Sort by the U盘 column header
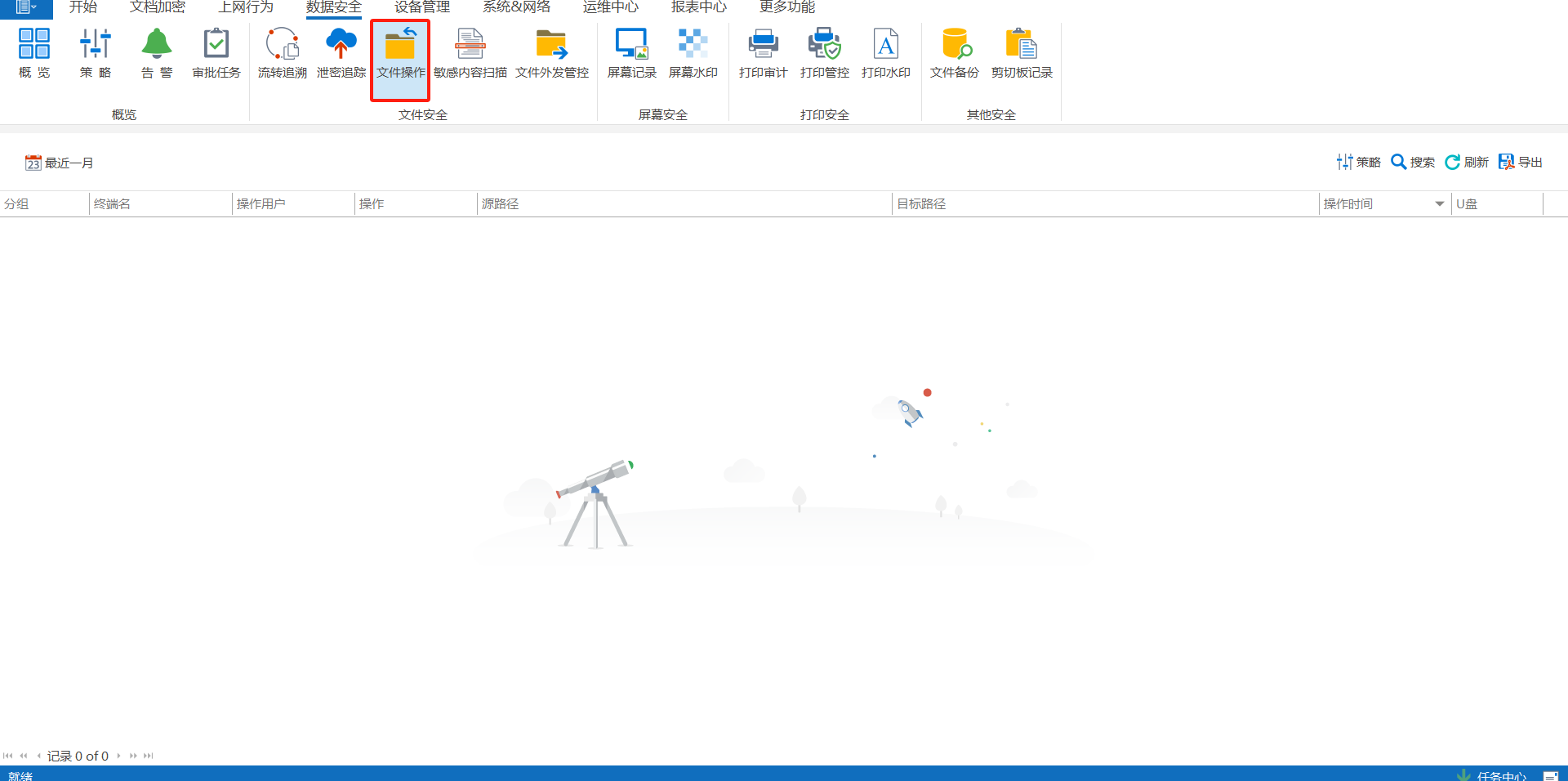 click(x=1497, y=203)
